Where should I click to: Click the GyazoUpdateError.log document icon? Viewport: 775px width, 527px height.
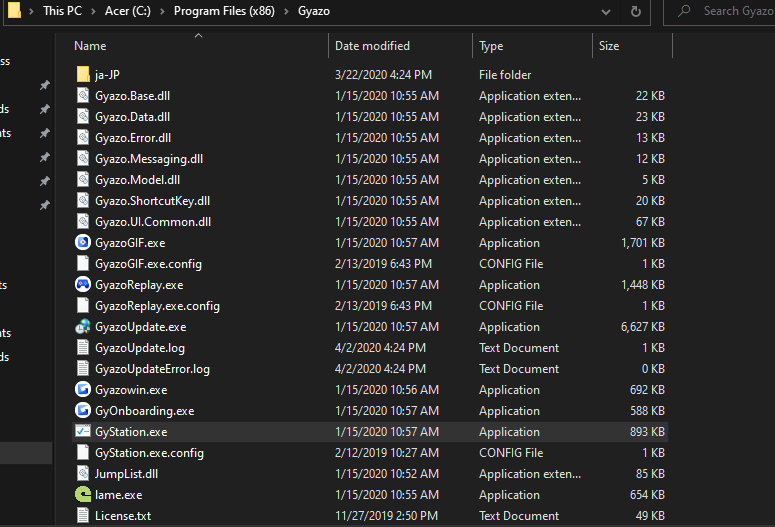tap(83, 368)
